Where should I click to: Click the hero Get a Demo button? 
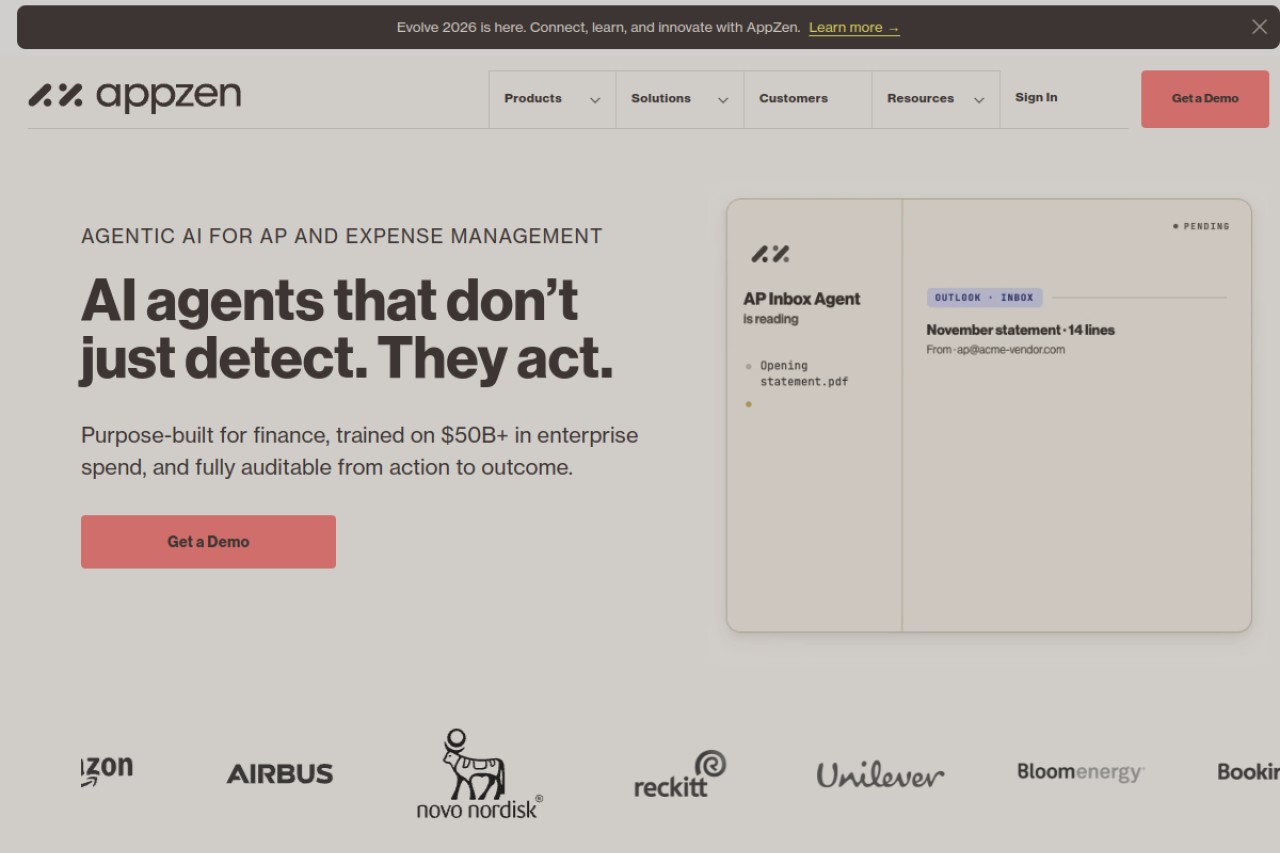click(x=208, y=542)
